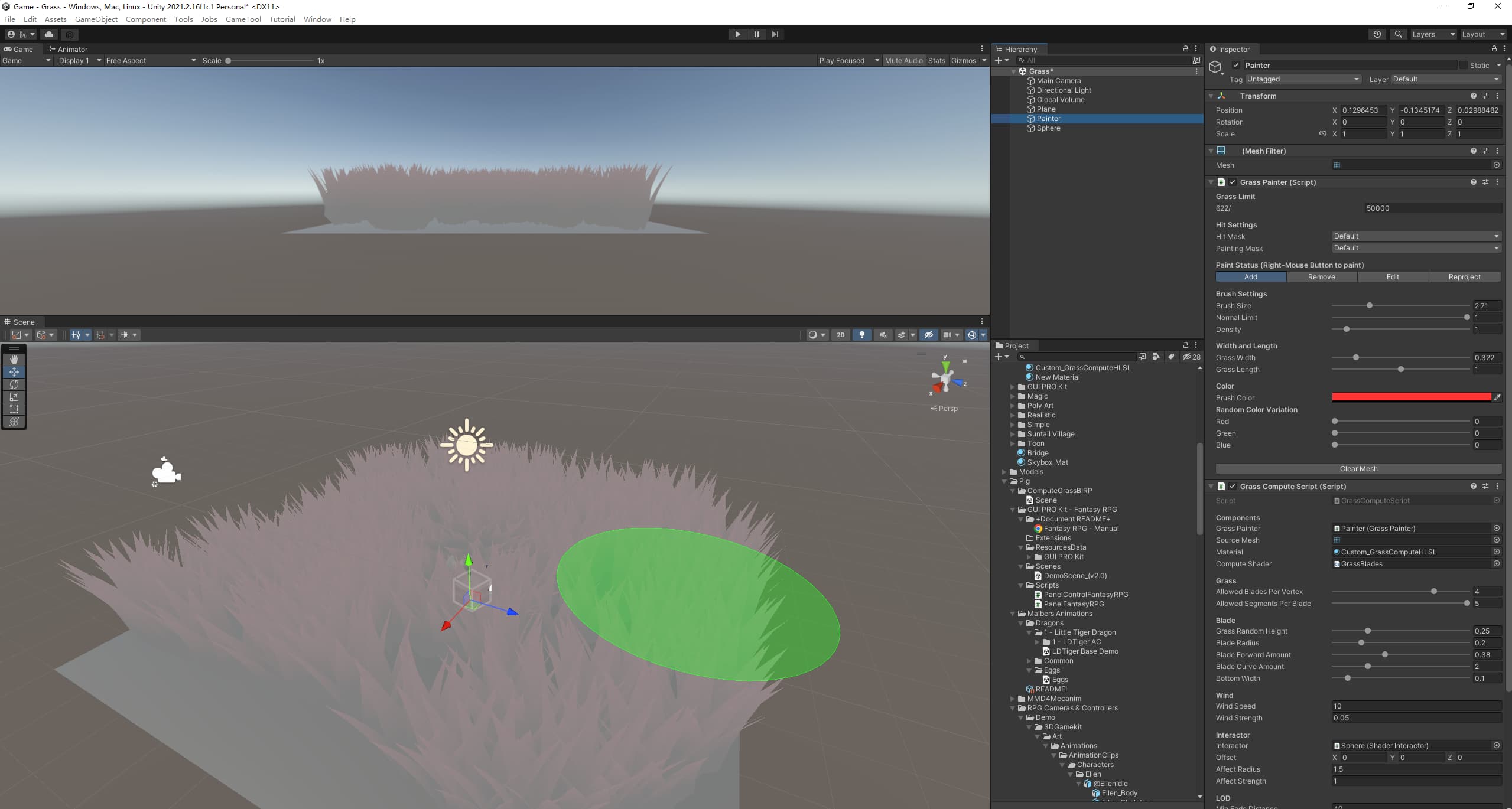Toggle tool handle rotation cube icon
Image resolution: width=1512 pixels, height=809 pixels.
(45, 335)
